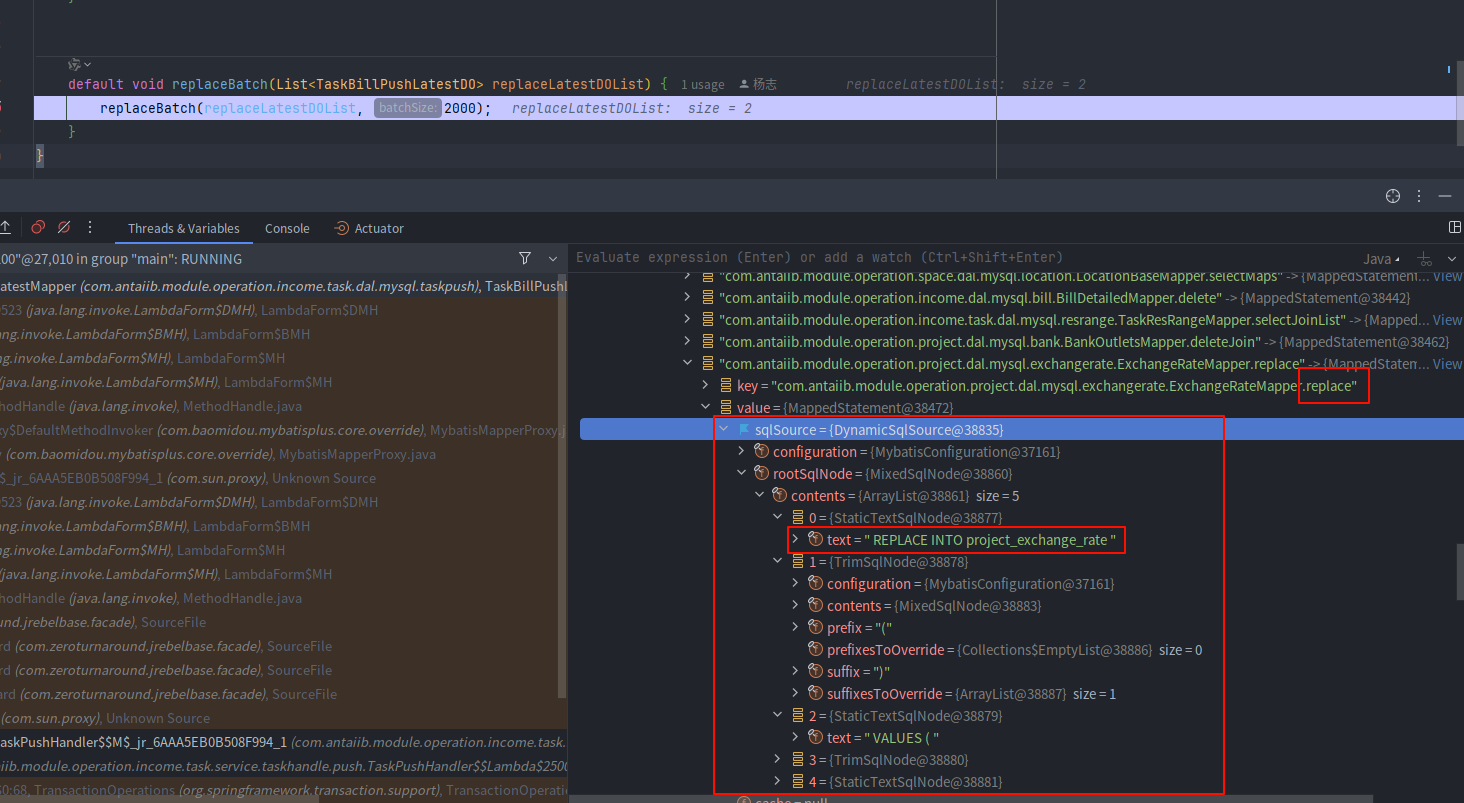This screenshot has height=803, width=1464.
Task: Hide the debug tool window
Action: click(1445, 196)
